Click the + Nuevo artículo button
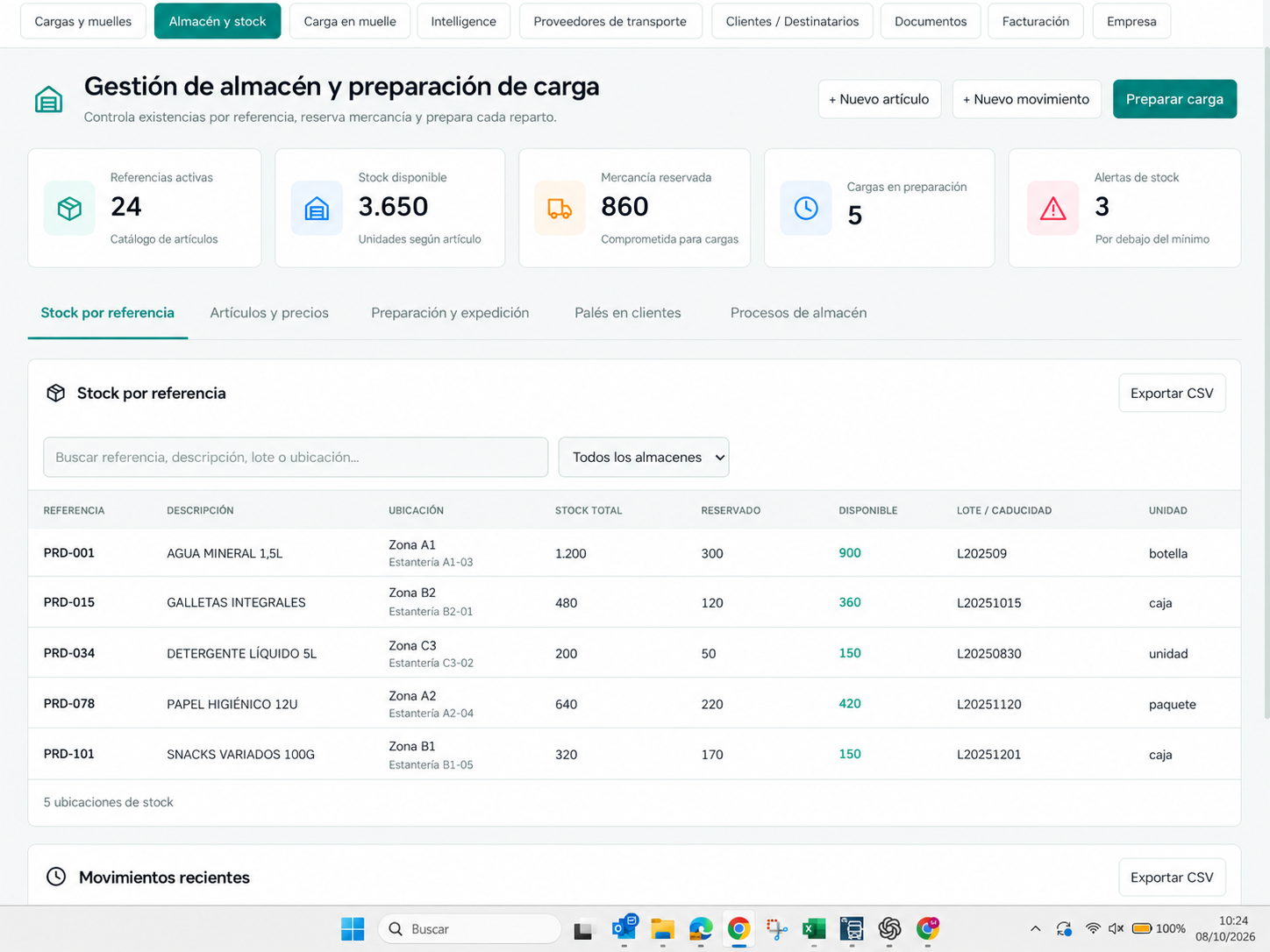The image size is (1270, 952). pyautogui.click(x=879, y=99)
